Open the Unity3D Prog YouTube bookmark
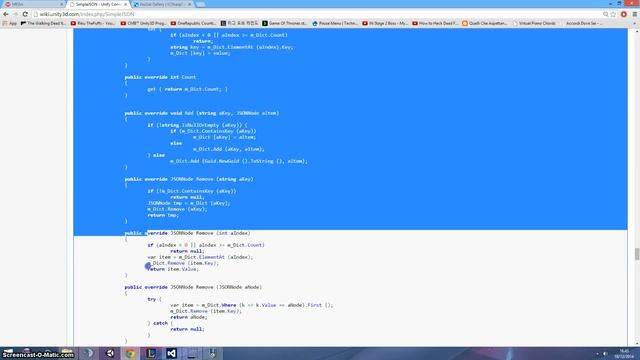Image resolution: width=640 pixels, height=360 pixels. (143, 23)
